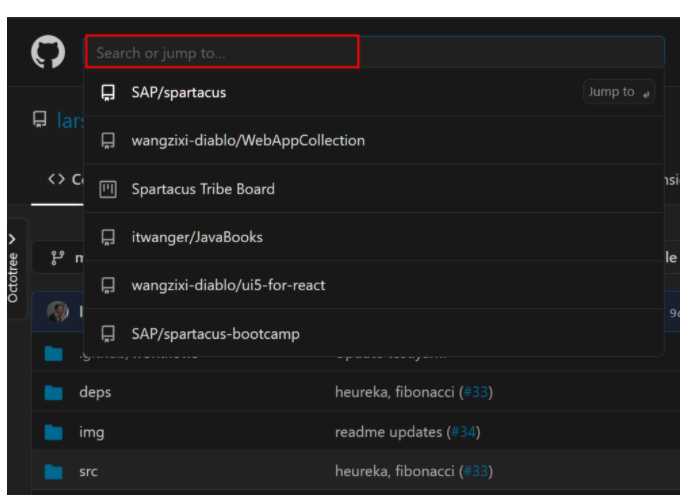Click the repo icon next to itwanger/JavaBooks

point(108,237)
